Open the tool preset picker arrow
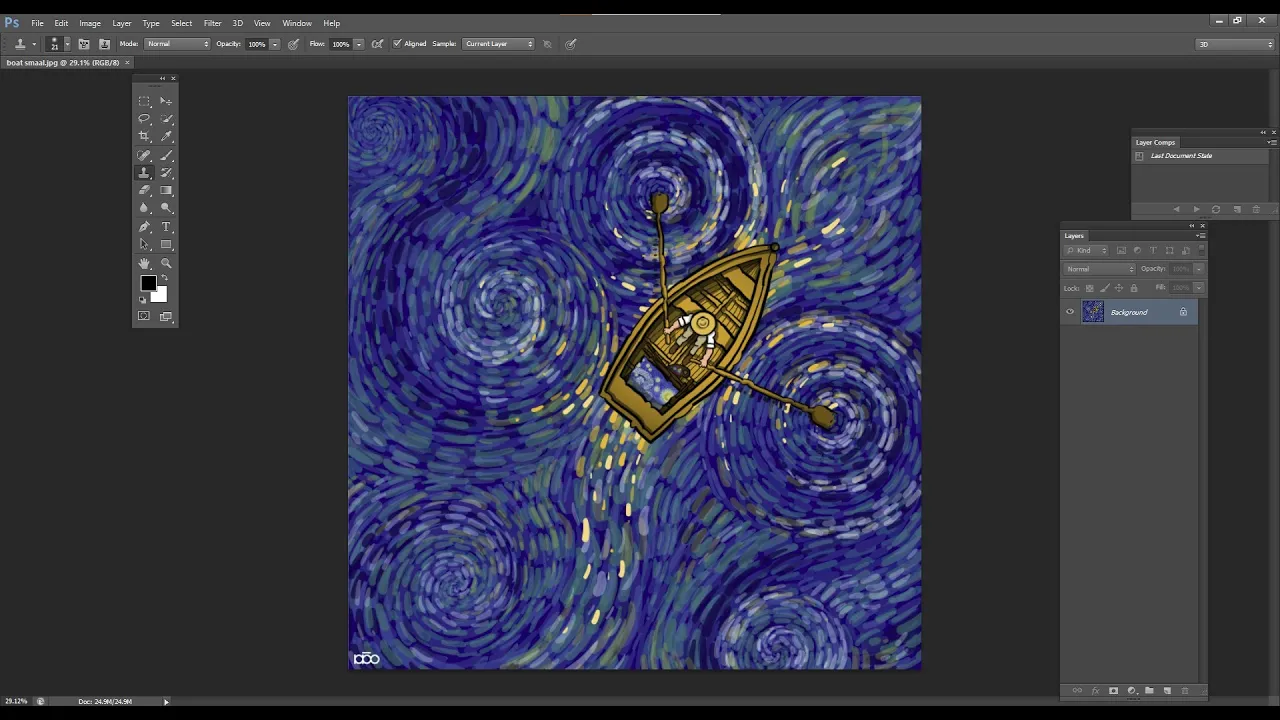The image size is (1280, 720). coord(33,44)
